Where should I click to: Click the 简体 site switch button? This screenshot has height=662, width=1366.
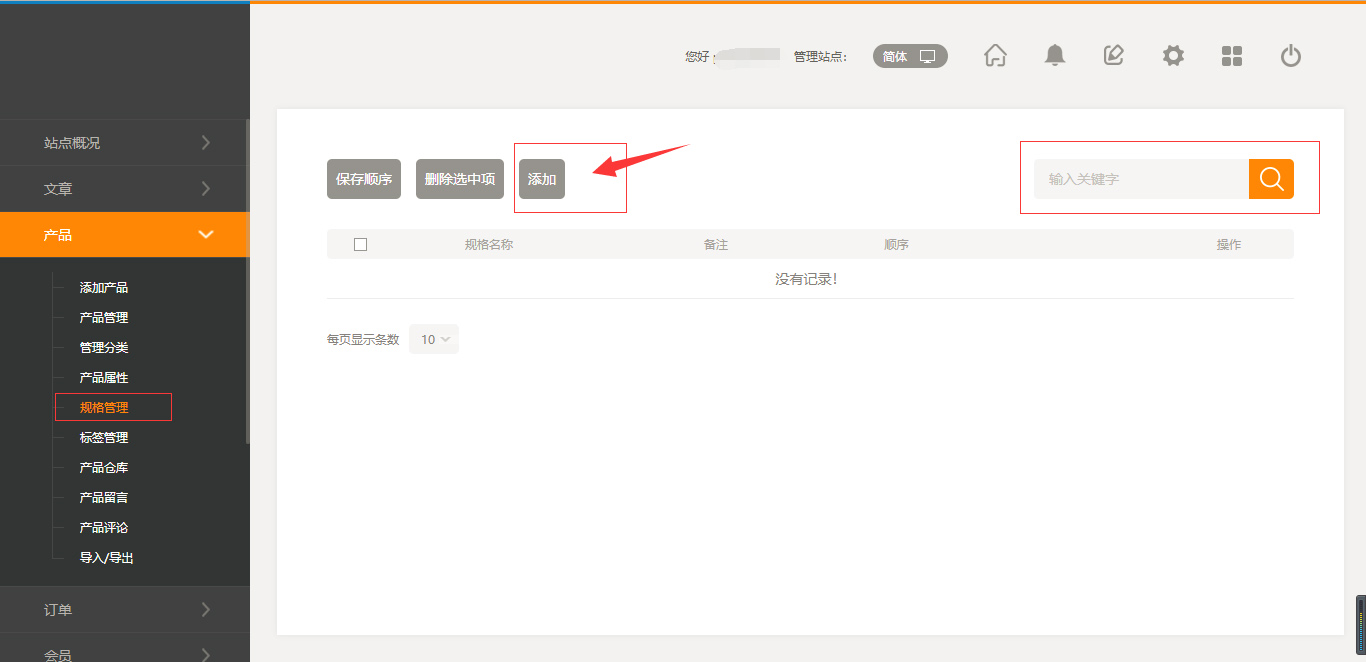click(x=909, y=56)
